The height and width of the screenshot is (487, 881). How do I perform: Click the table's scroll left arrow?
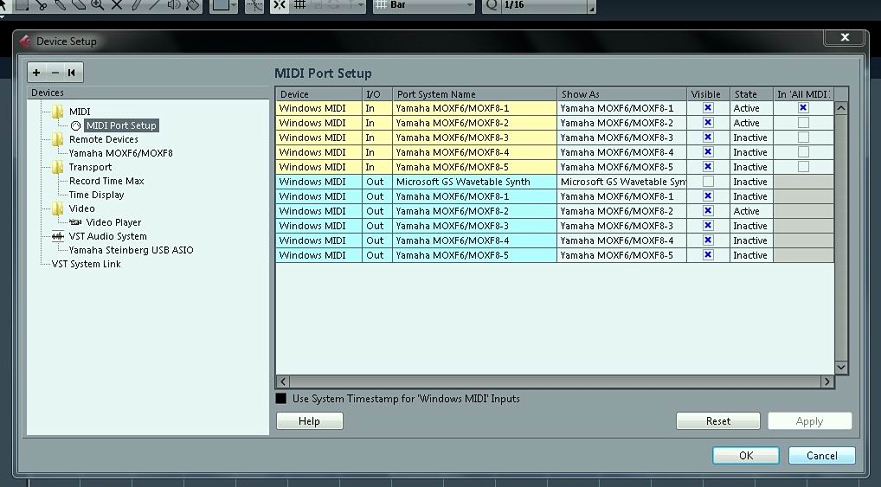tap(283, 381)
